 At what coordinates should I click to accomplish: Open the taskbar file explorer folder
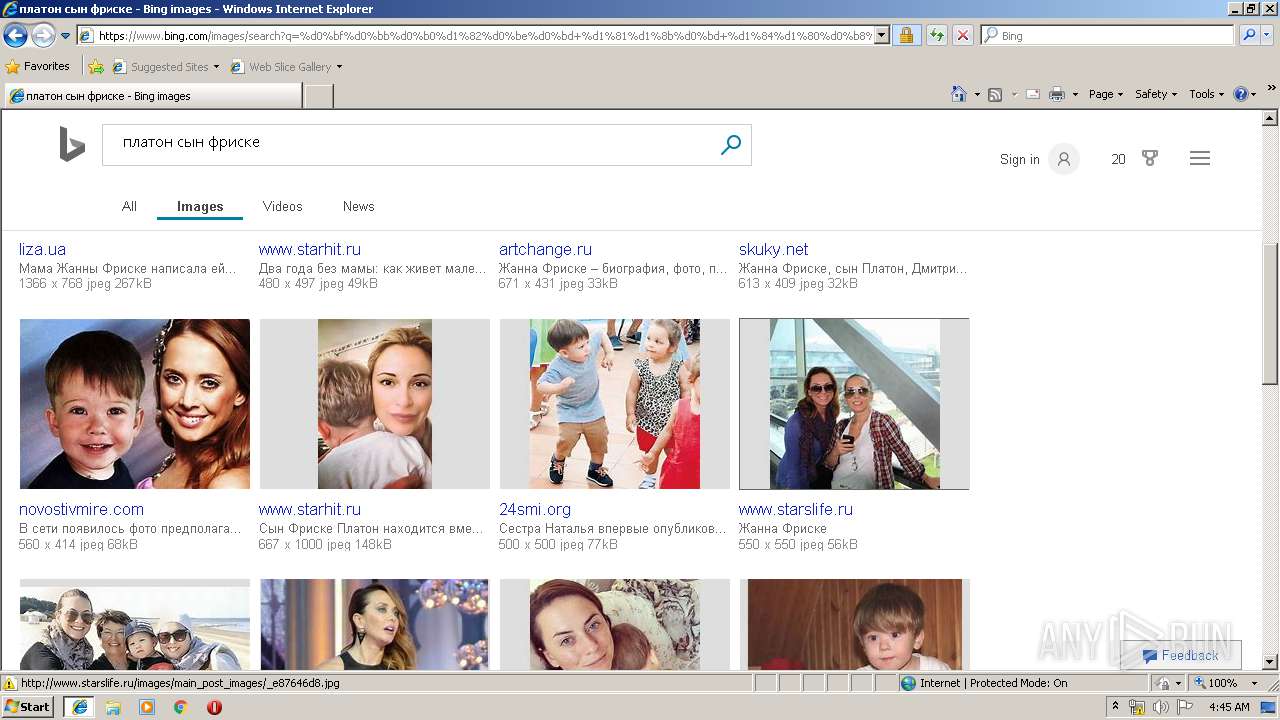tap(113, 707)
